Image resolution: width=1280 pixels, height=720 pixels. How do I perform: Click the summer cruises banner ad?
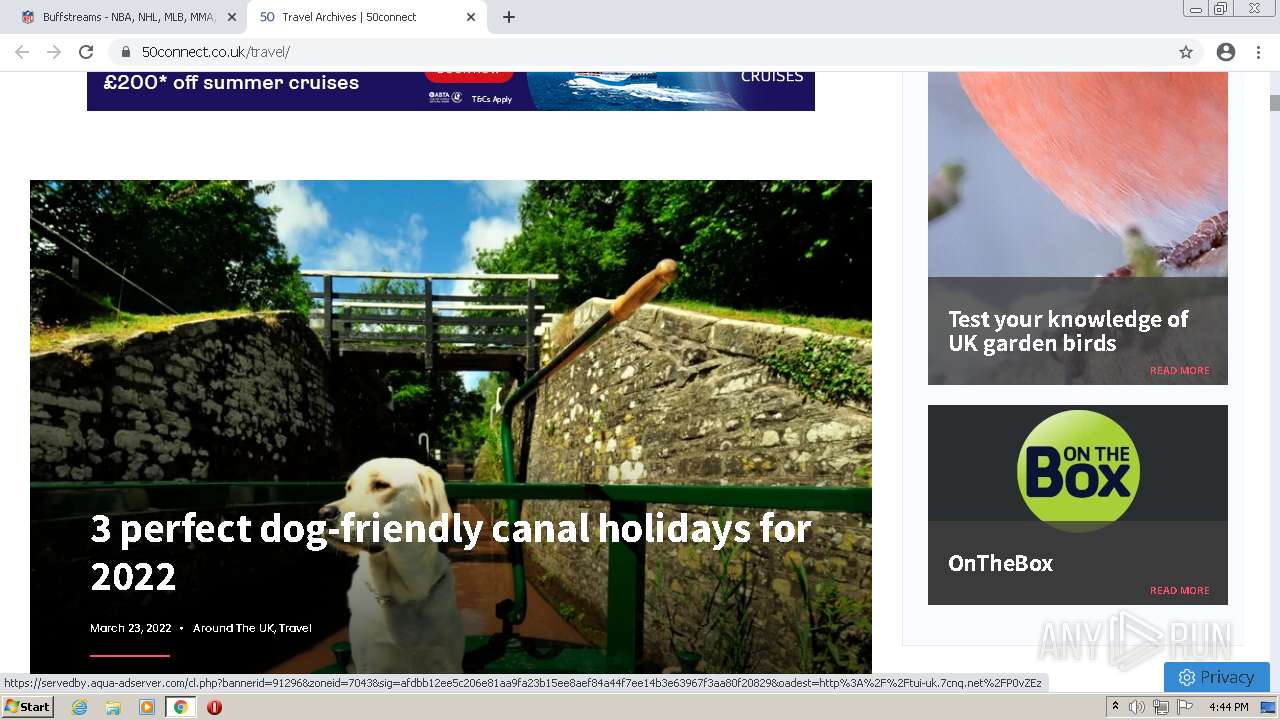coord(451,90)
